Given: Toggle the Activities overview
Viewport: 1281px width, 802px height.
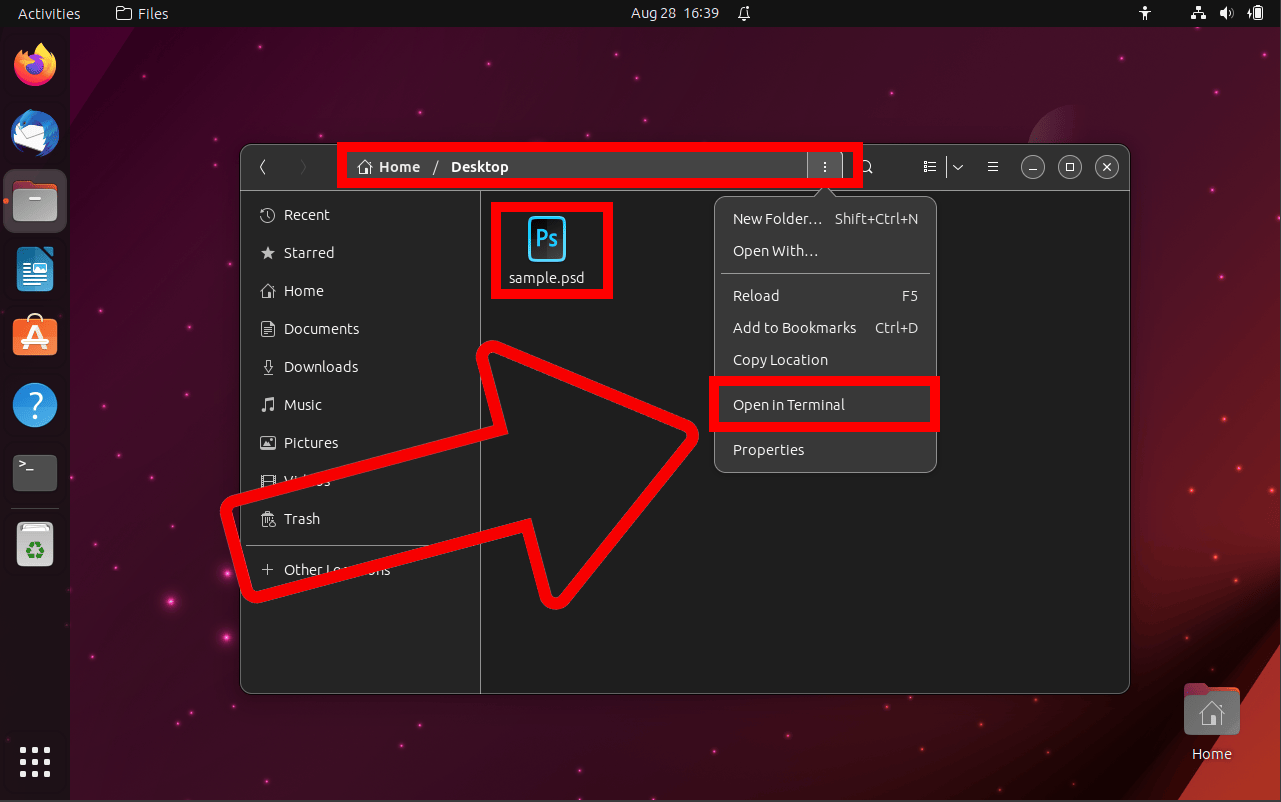Looking at the screenshot, I should click(48, 13).
